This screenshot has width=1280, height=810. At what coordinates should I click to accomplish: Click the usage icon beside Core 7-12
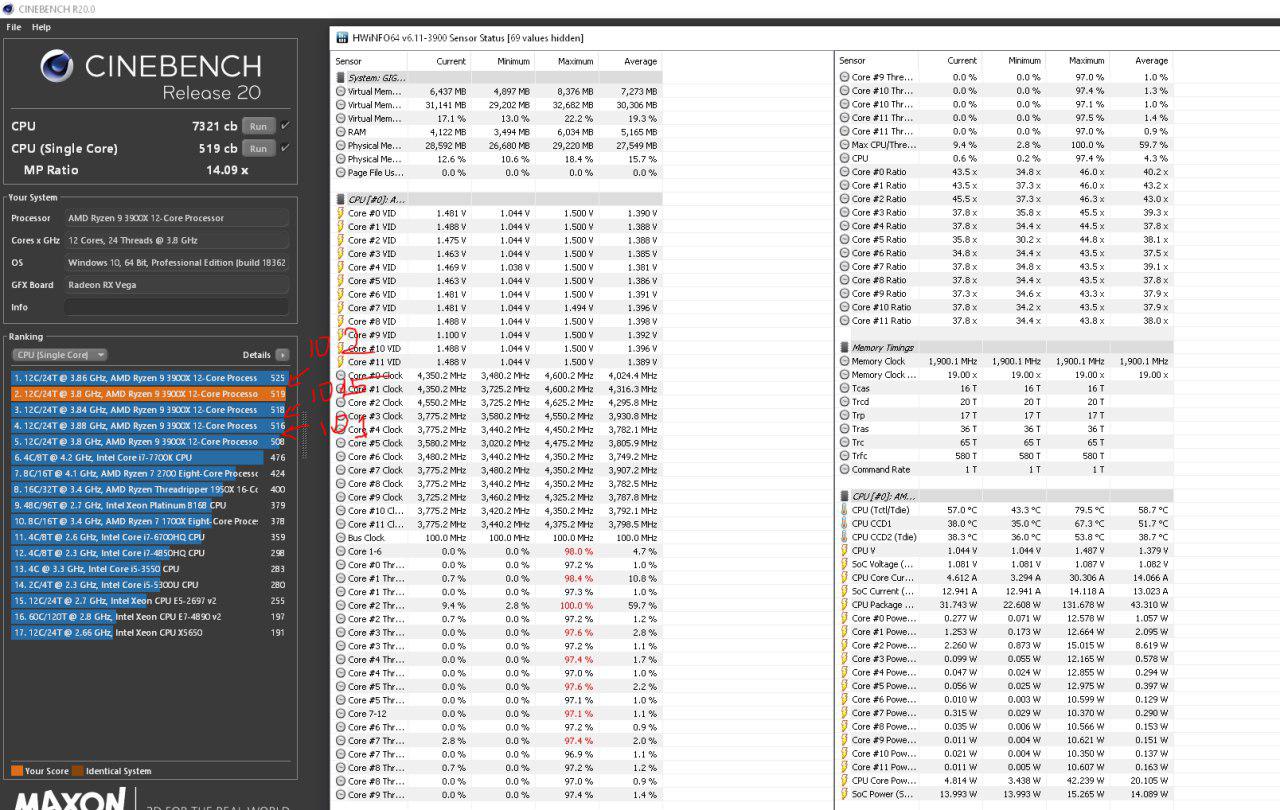pyautogui.click(x=340, y=714)
